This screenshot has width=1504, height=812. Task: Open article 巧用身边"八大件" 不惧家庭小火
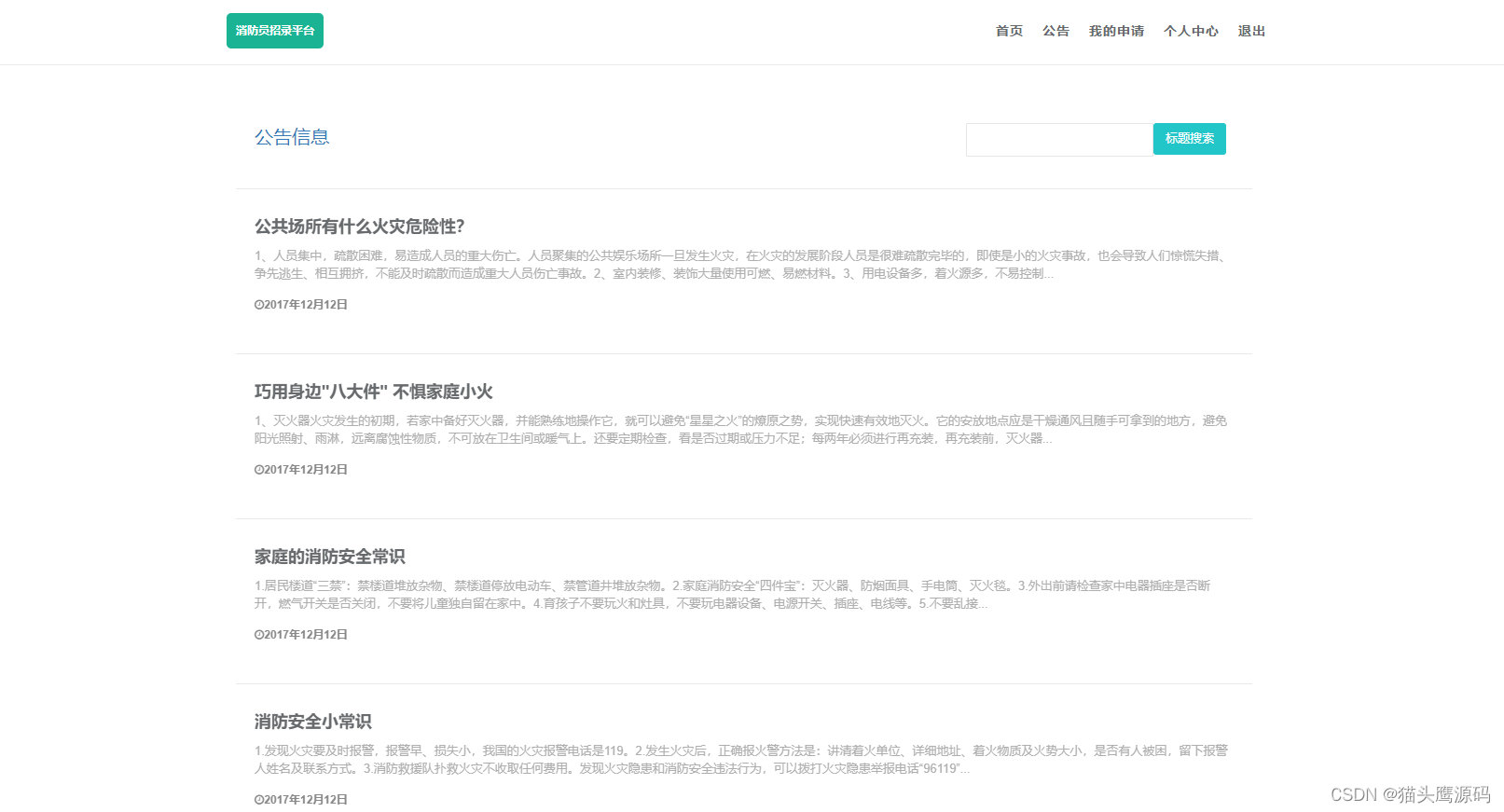(x=373, y=392)
